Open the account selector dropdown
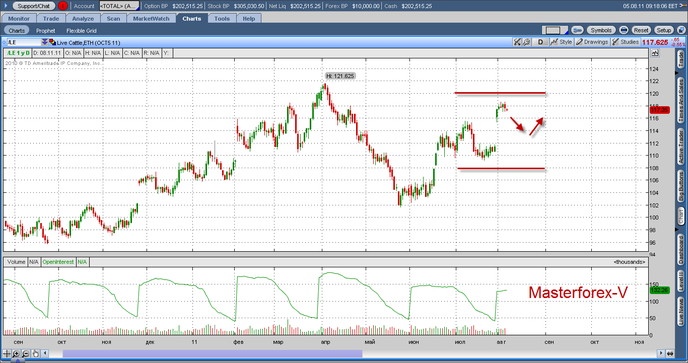Viewport: 688px width, 363px height. pos(119,6)
